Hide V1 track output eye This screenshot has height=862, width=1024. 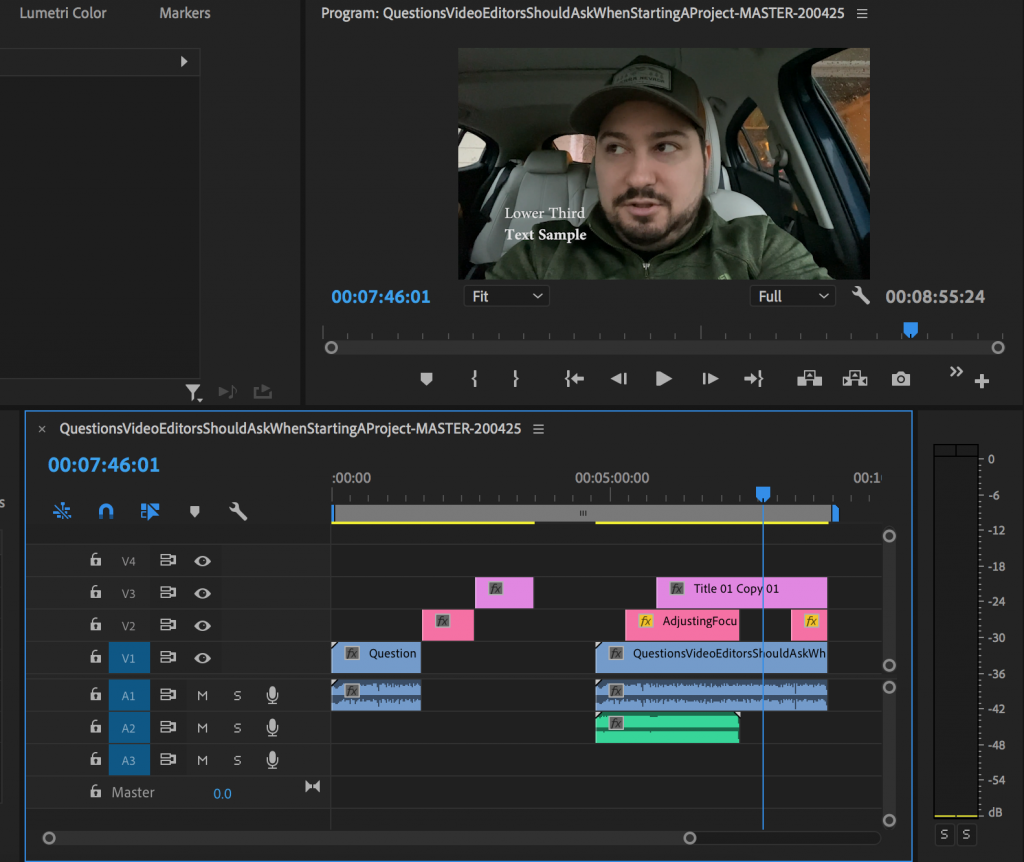[202, 658]
